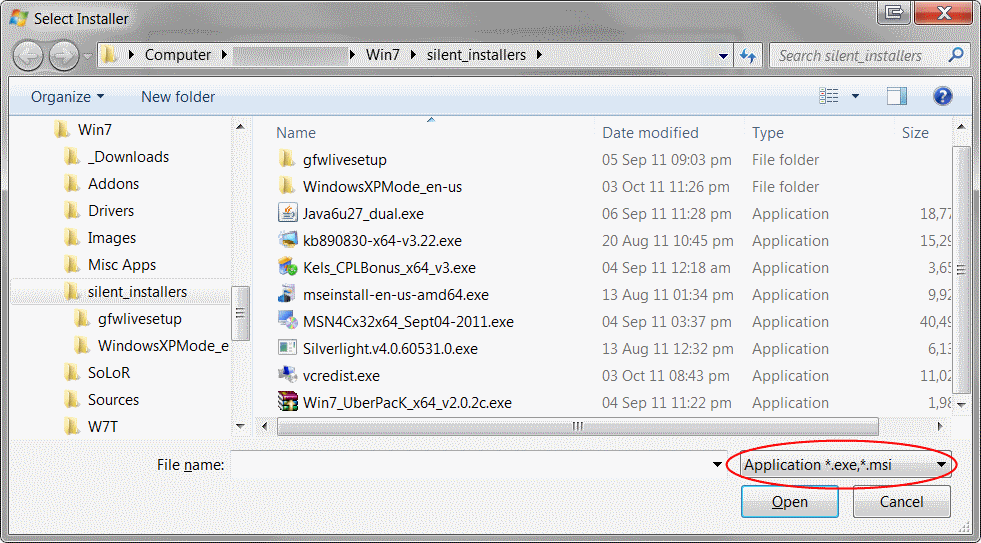Image resolution: width=981 pixels, height=543 pixels.
Task: Open the recent locations dropdown next to Forward
Action: 87,56
